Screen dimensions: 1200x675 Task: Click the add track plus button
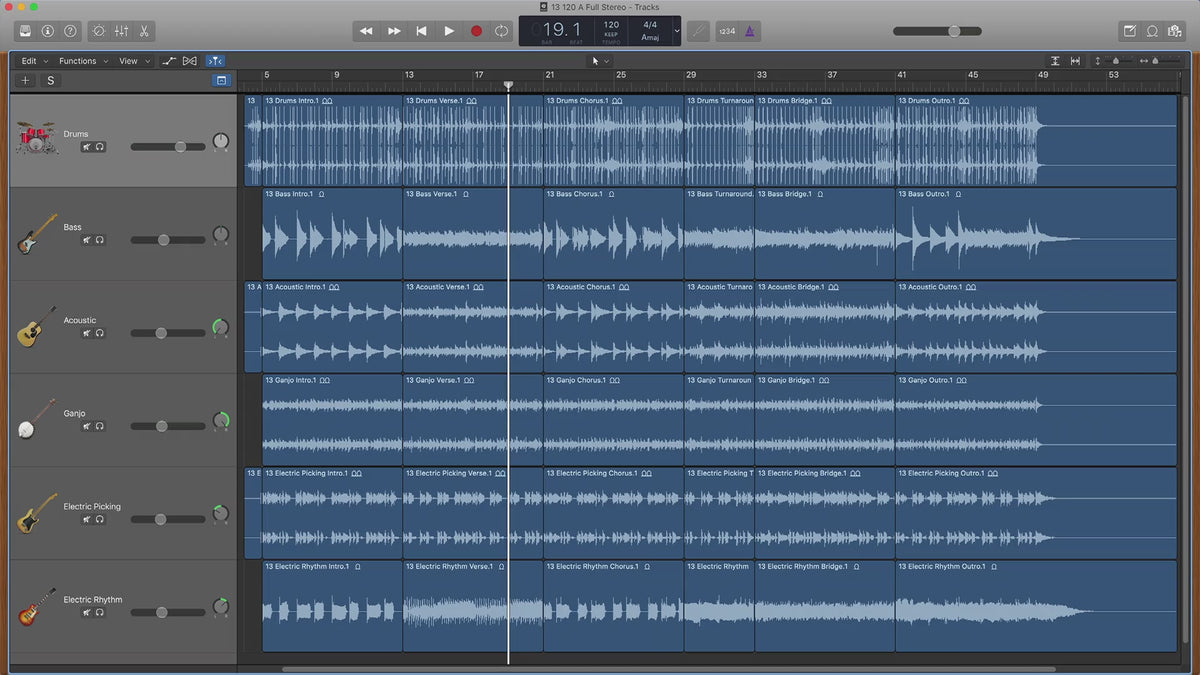26,80
